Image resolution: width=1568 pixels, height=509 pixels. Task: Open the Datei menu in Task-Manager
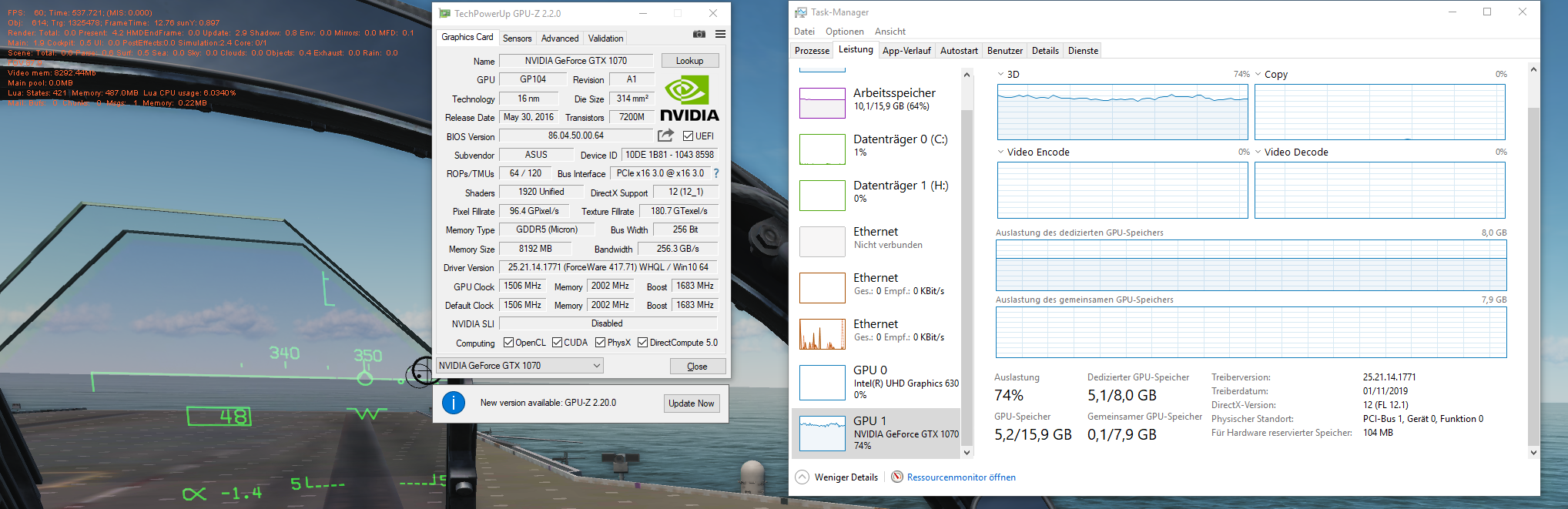click(804, 32)
